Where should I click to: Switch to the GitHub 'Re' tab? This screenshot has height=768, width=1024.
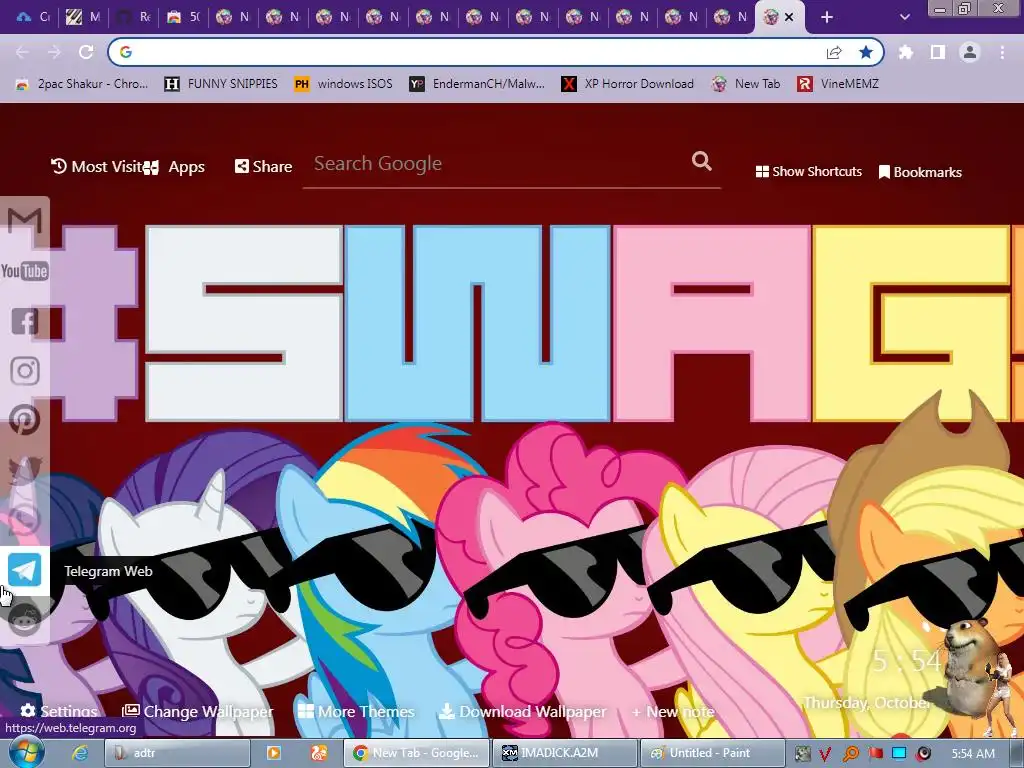coord(134,18)
